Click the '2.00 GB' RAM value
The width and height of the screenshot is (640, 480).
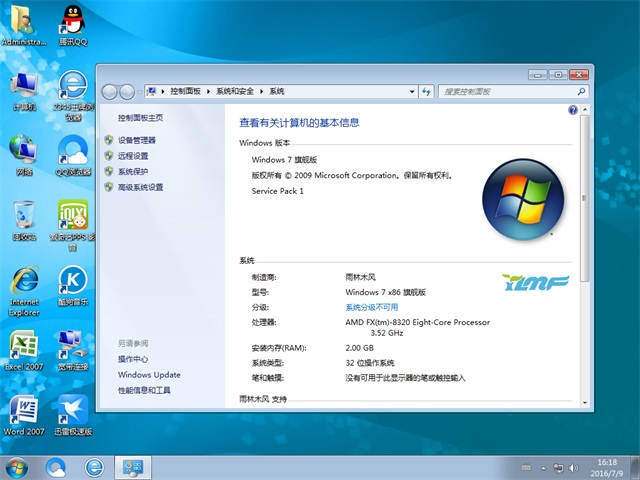click(360, 348)
